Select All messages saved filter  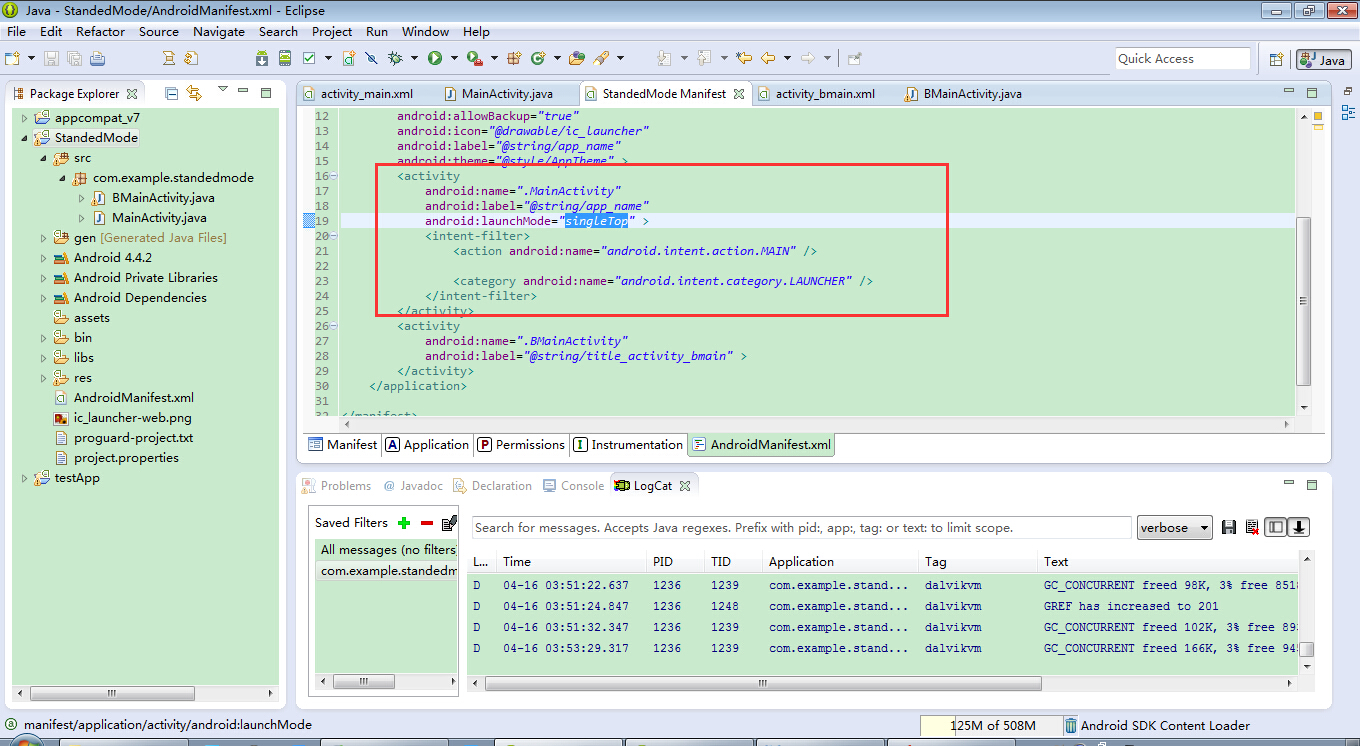point(387,550)
